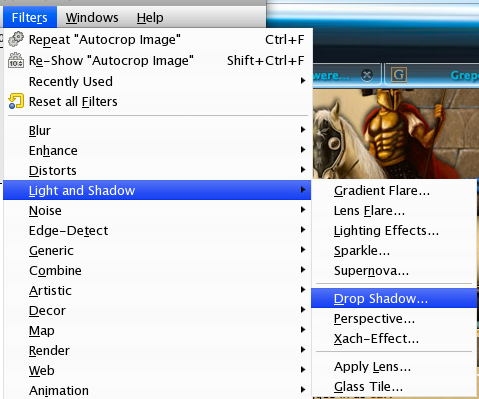
Task: Click the gear icon beside Repeat Autocrop Image
Action: 16,39
